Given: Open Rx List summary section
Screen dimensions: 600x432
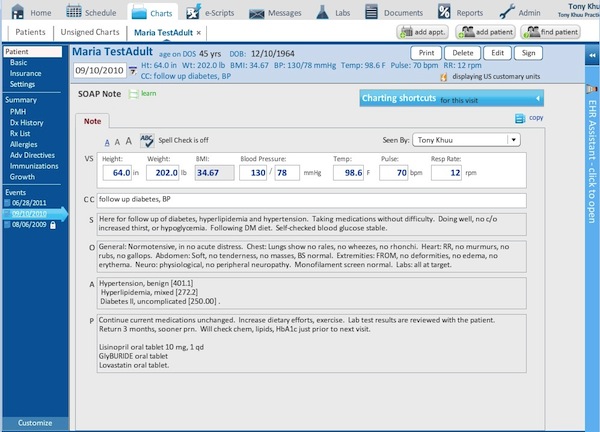Looking at the screenshot, I should coord(20,134).
